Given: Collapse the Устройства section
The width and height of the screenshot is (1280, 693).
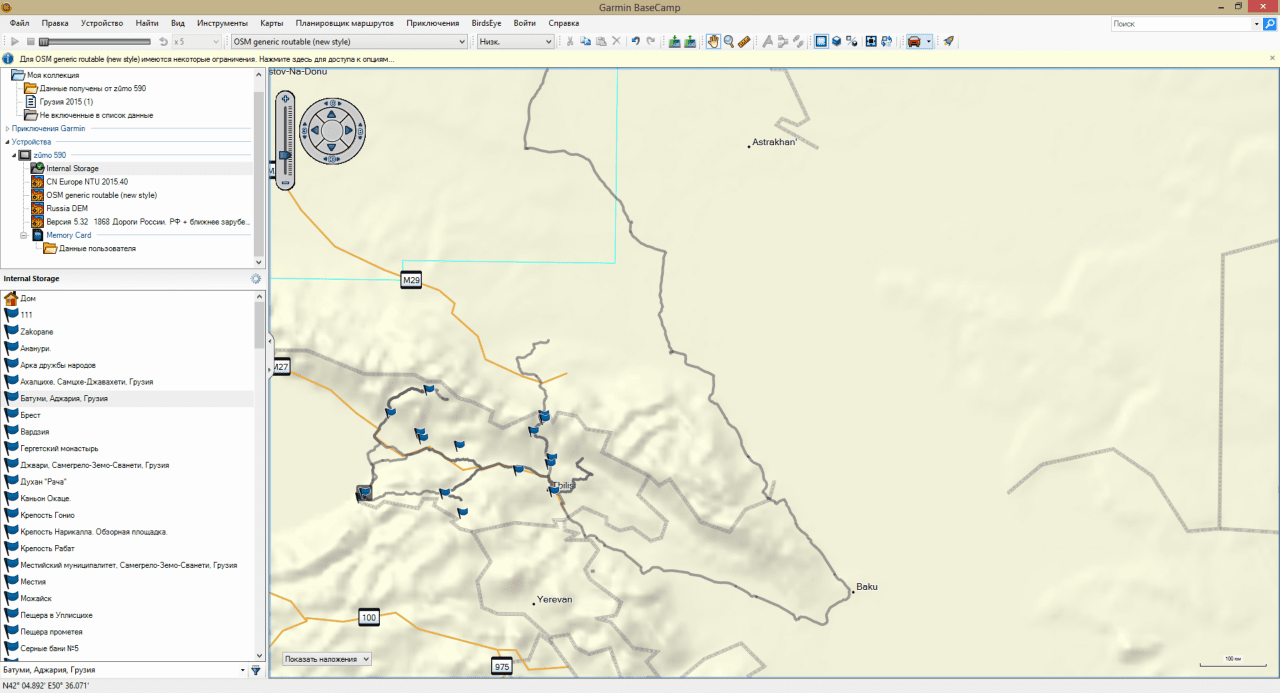Looking at the screenshot, I should coord(7,142).
